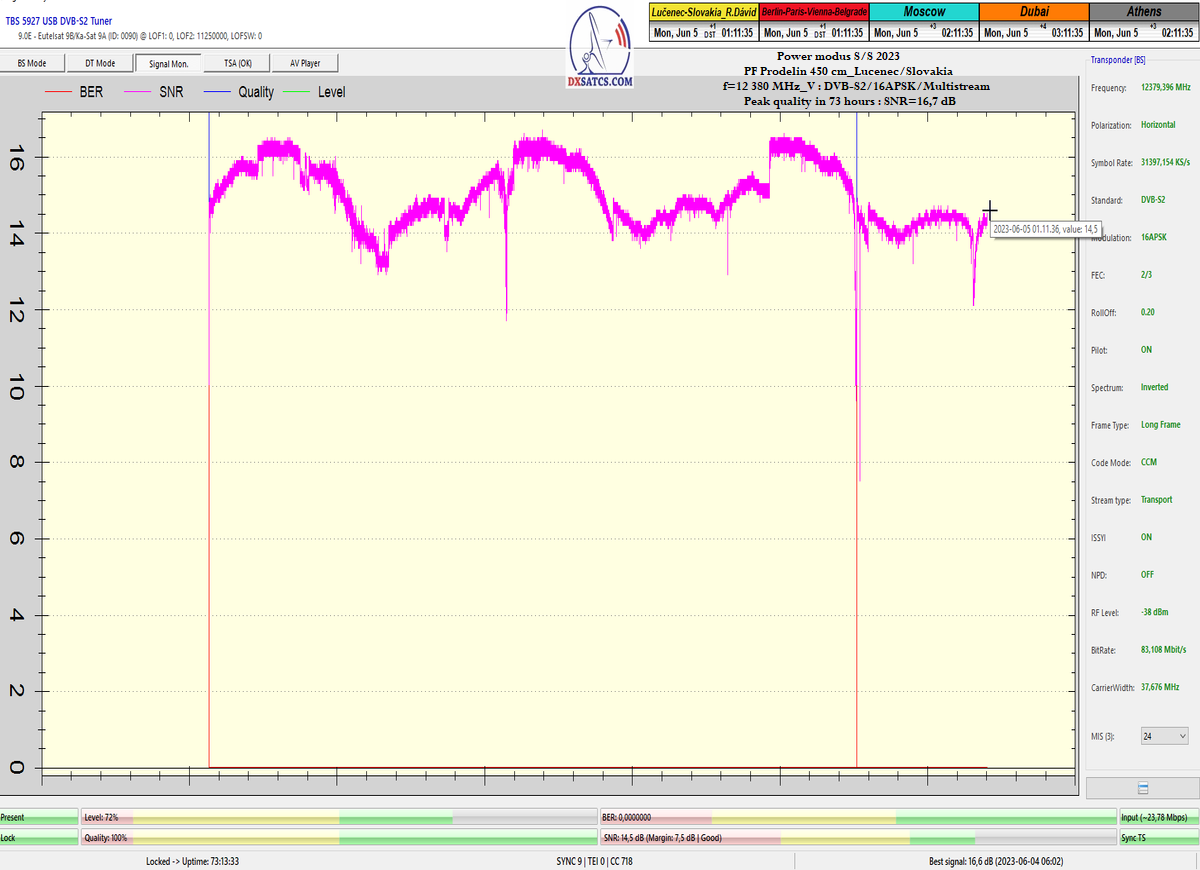
Task: Click the Sync TS status indicator
Action: [1157, 838]
